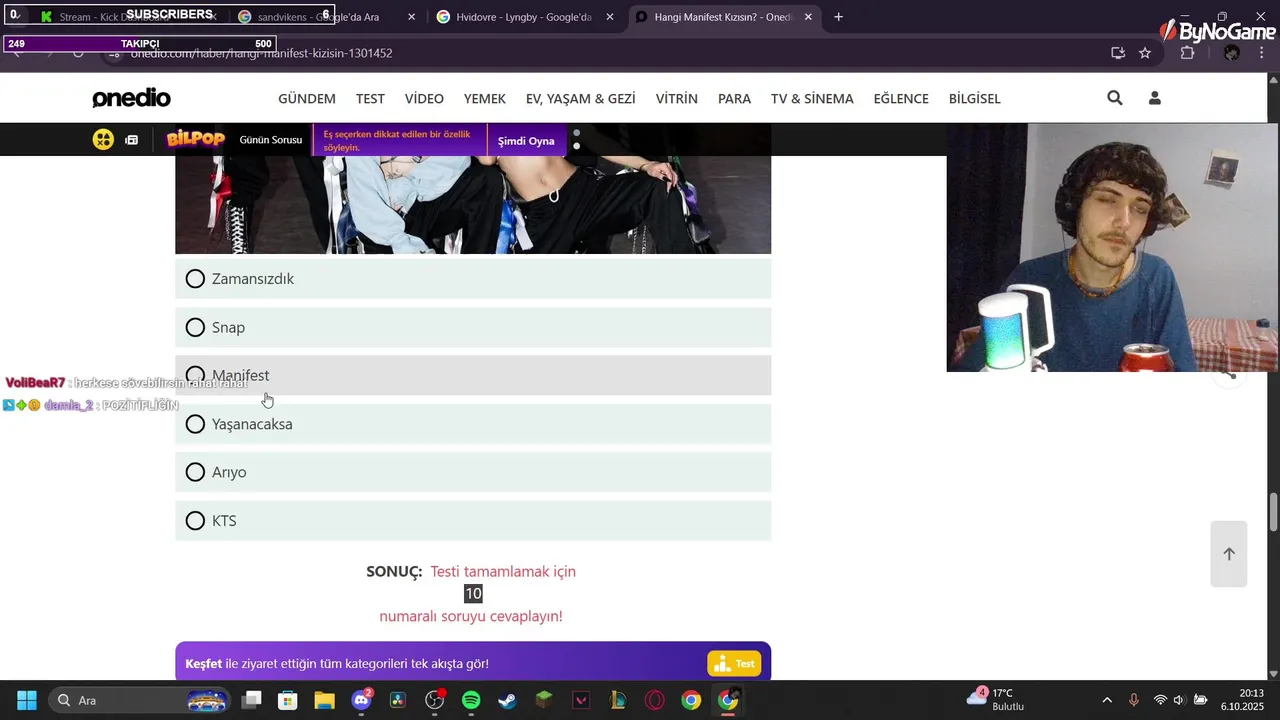Open the user account icon
The image size is (1280, 720).
pyautogui.click(x=1155, y=98)
